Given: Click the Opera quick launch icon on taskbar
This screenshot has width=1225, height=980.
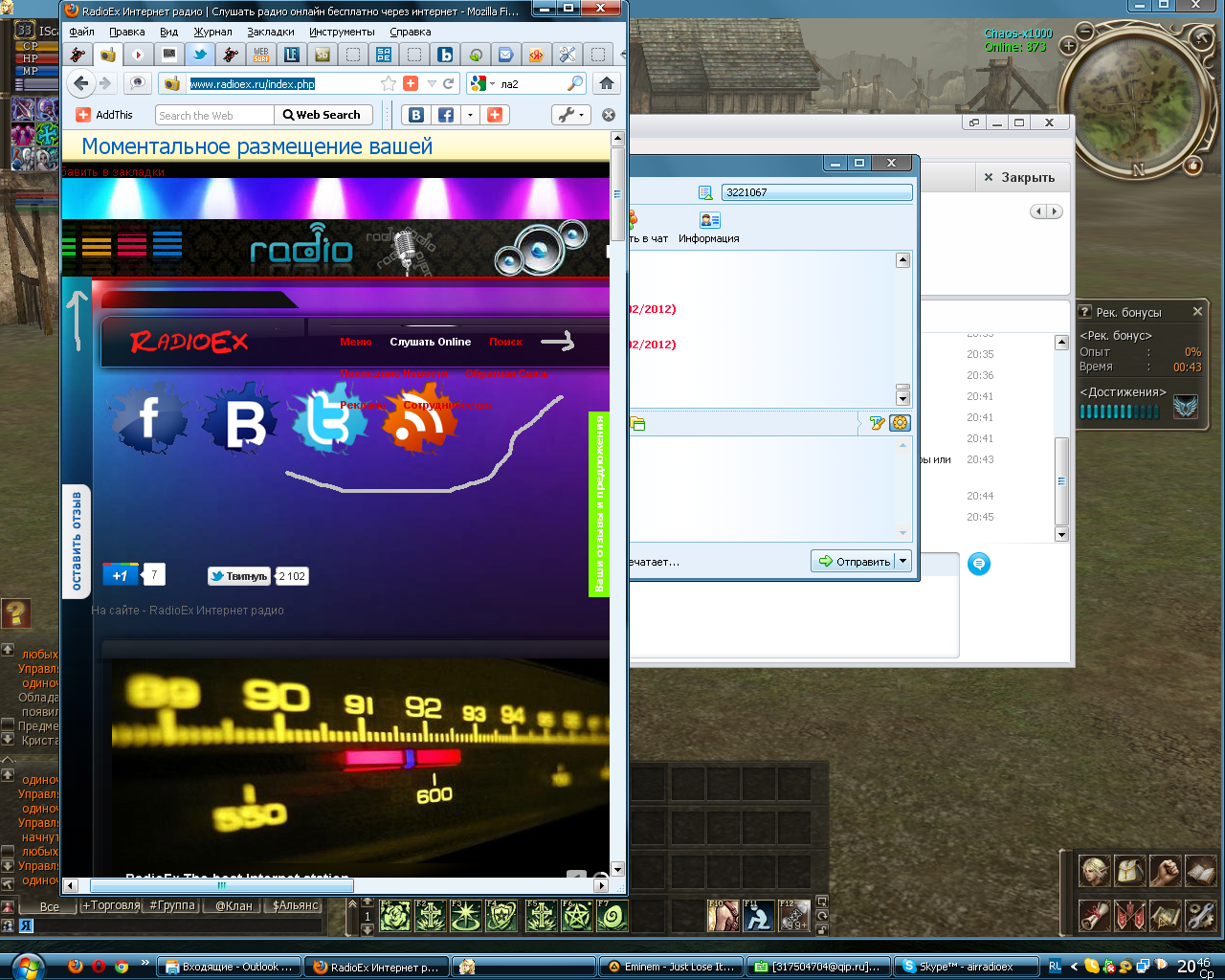Looking at the screenshot, I should coord(98,967).
